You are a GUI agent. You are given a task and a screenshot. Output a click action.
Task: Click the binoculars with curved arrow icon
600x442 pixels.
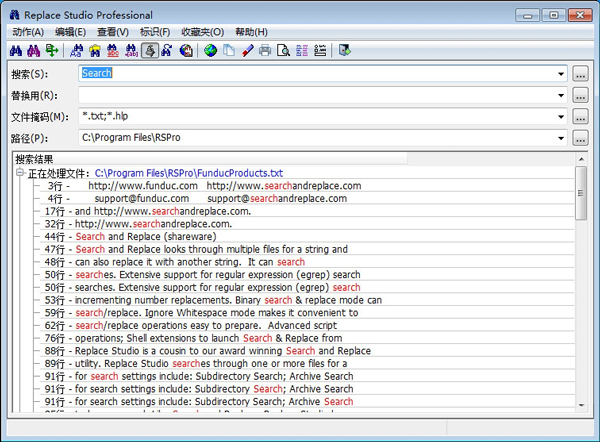pyautogui.click(x=166, y=51)
